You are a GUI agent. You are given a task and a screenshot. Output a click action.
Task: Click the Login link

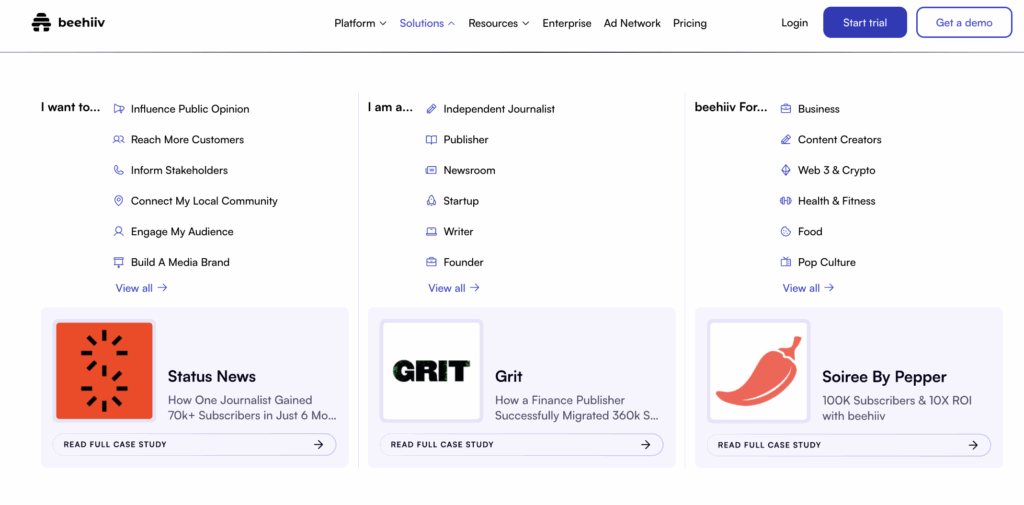point(794,23)
